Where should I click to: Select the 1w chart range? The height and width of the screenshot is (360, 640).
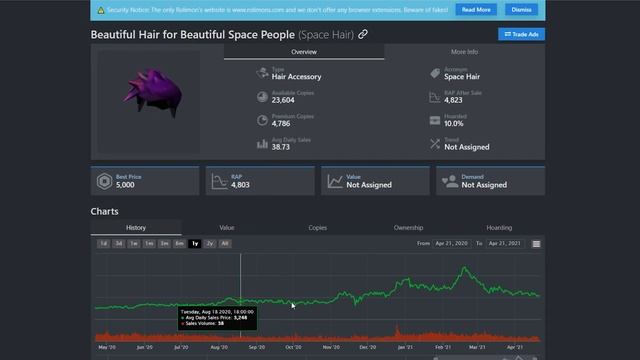[x=134, y=244]
